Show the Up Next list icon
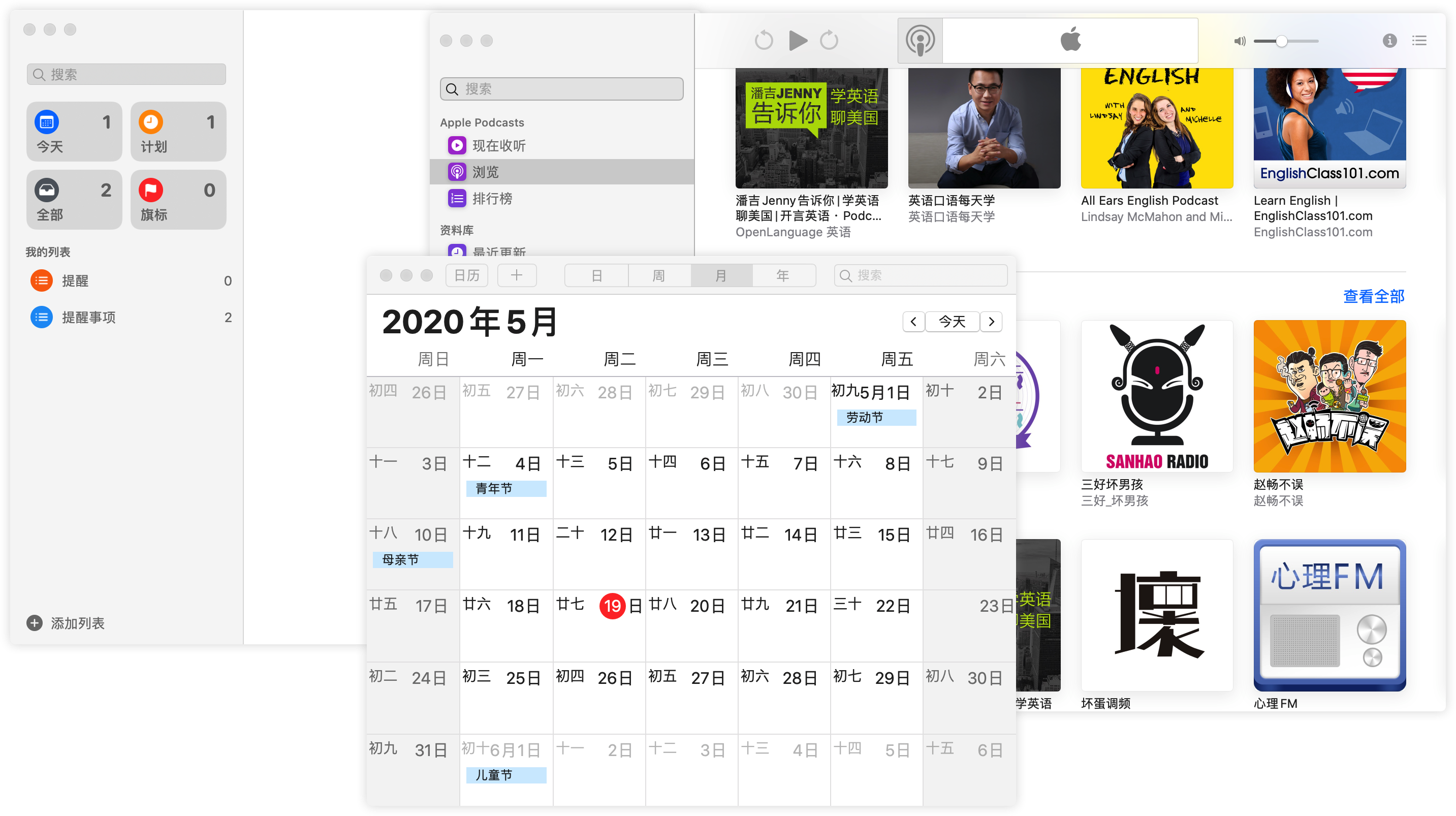This screenshot has height=816, width=1456. [1419, 41]
